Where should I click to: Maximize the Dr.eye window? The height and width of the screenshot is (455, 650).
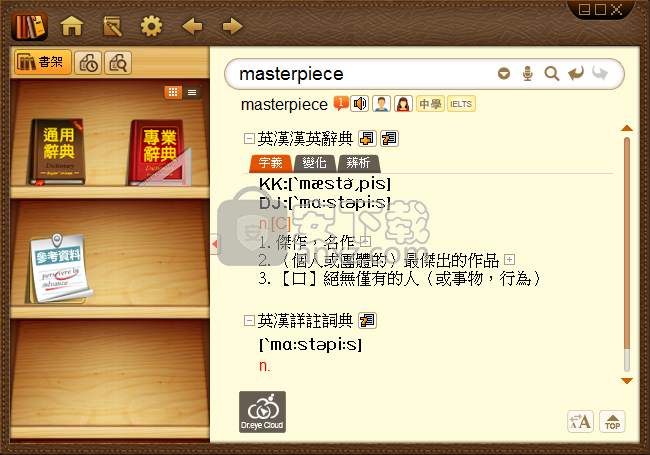600,9
